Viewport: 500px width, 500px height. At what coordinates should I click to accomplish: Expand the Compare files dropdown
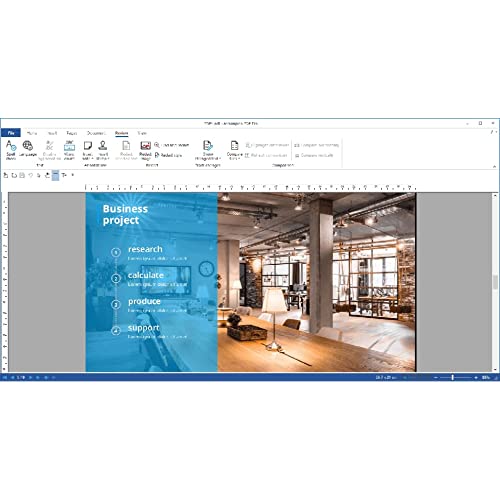tap(235, 149)
